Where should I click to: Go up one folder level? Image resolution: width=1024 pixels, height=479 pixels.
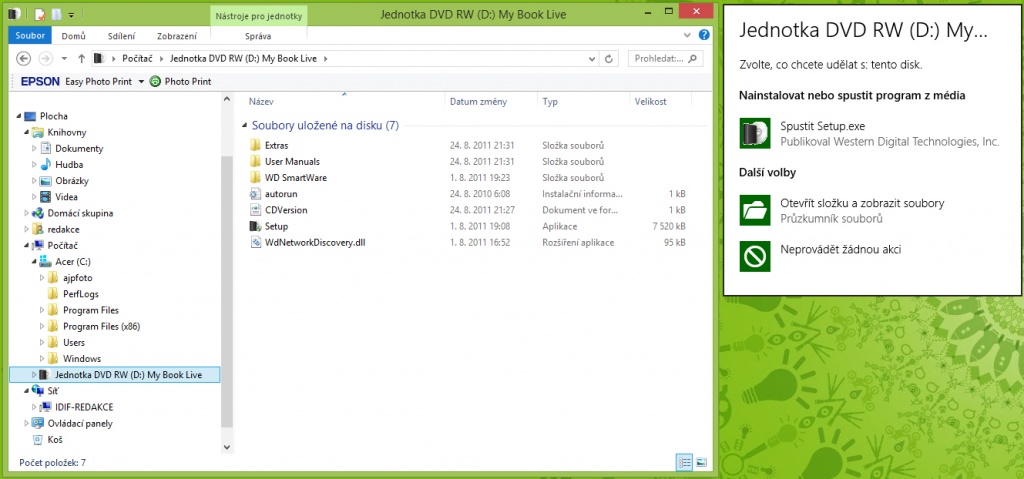(x=82, y=59)
